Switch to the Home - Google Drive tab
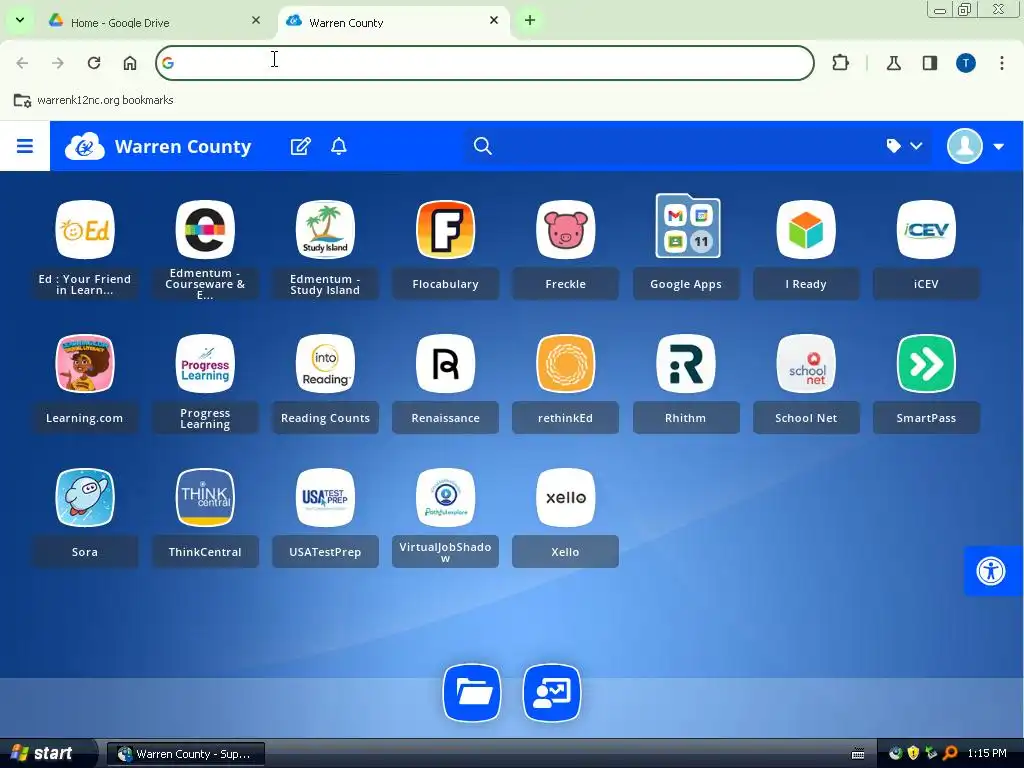 click(x=155, y=22)
